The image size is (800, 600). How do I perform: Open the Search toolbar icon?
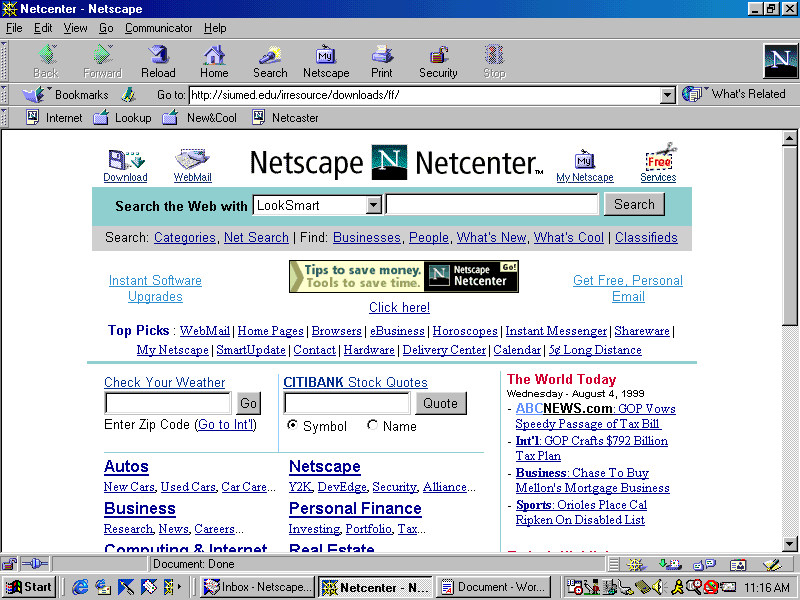point(270,61)
